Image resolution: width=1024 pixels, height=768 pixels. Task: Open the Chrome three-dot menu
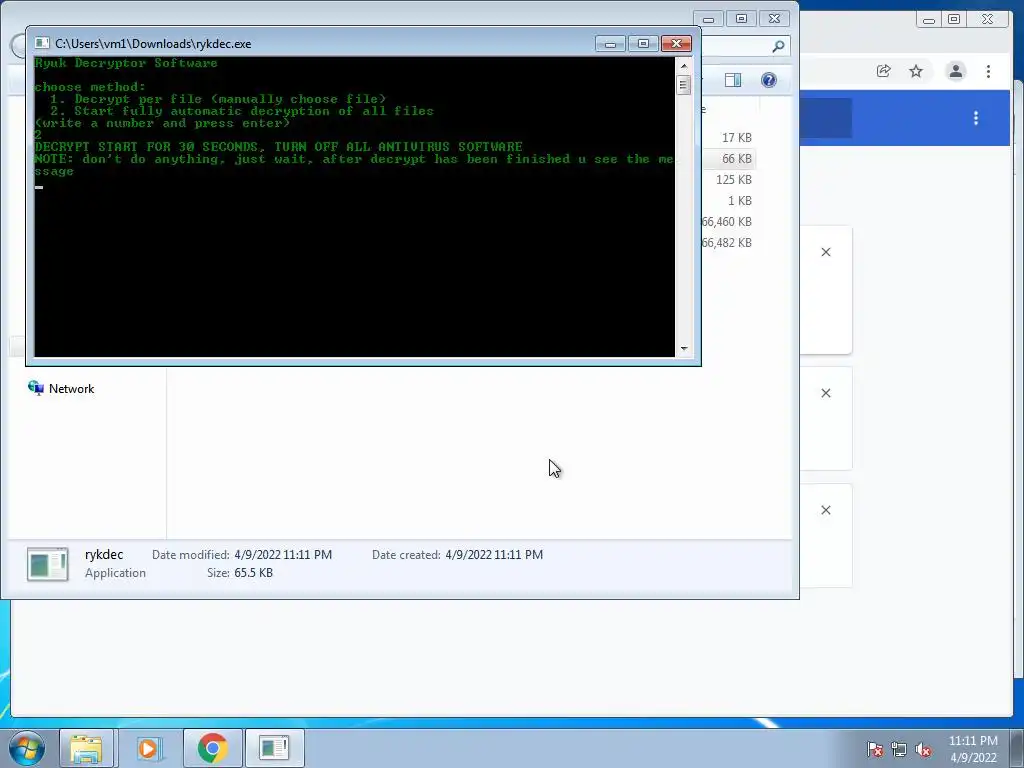click(988, 71)
